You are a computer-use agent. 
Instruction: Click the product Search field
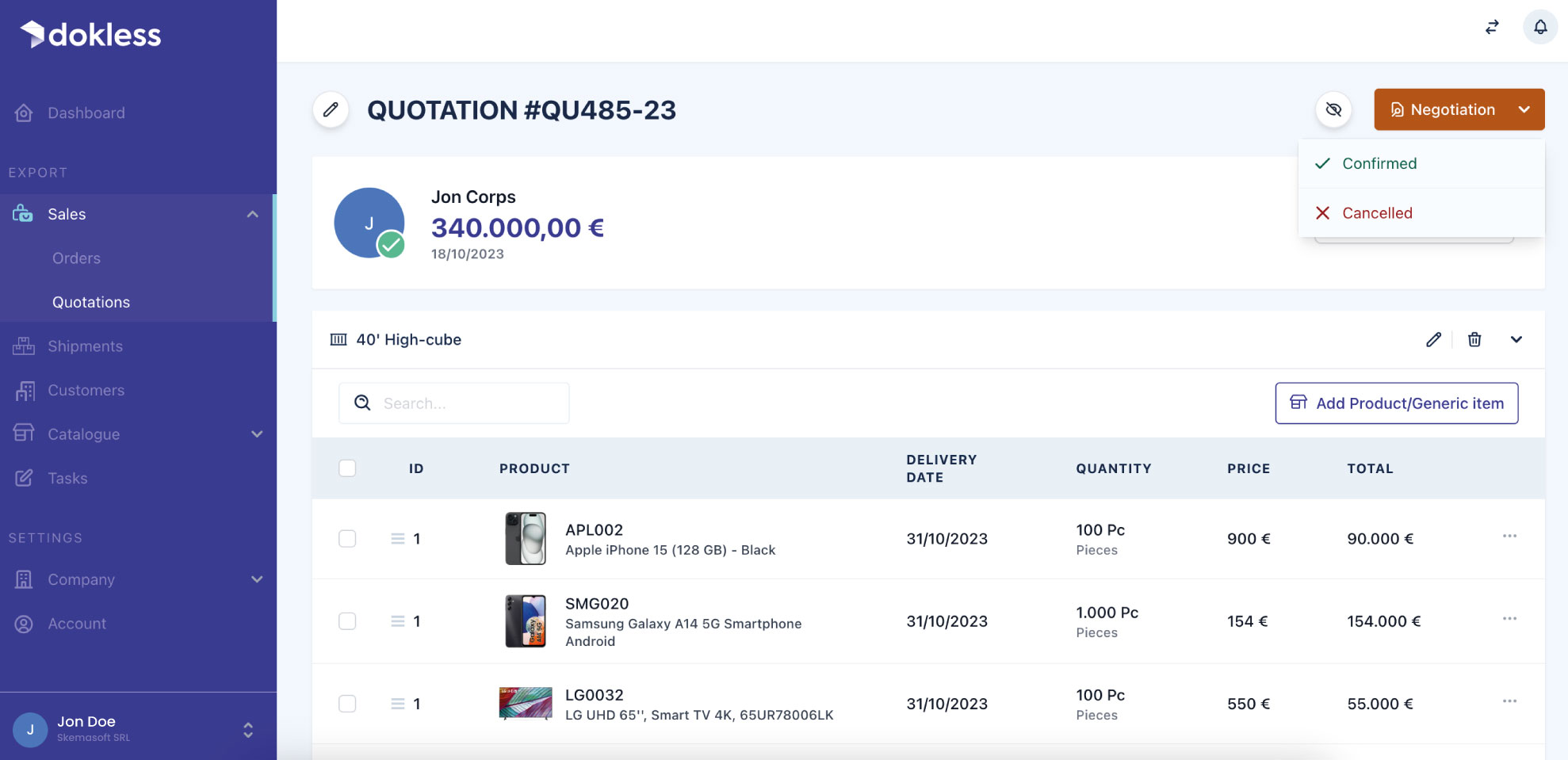click(468, 403)
